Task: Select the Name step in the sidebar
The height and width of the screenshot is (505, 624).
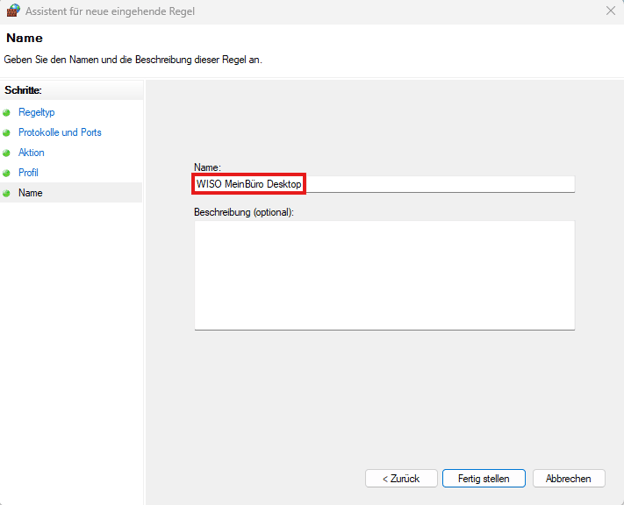Action: click(x=30, y=193)
